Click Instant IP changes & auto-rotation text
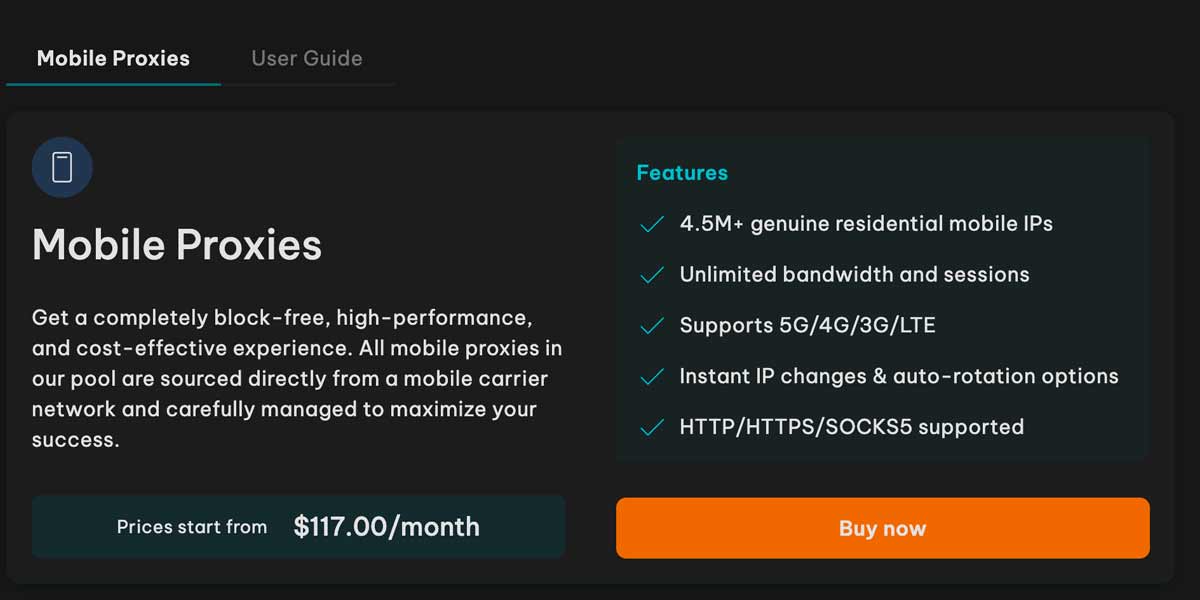This screenshot has height=600, width=1200. point(898,376)
